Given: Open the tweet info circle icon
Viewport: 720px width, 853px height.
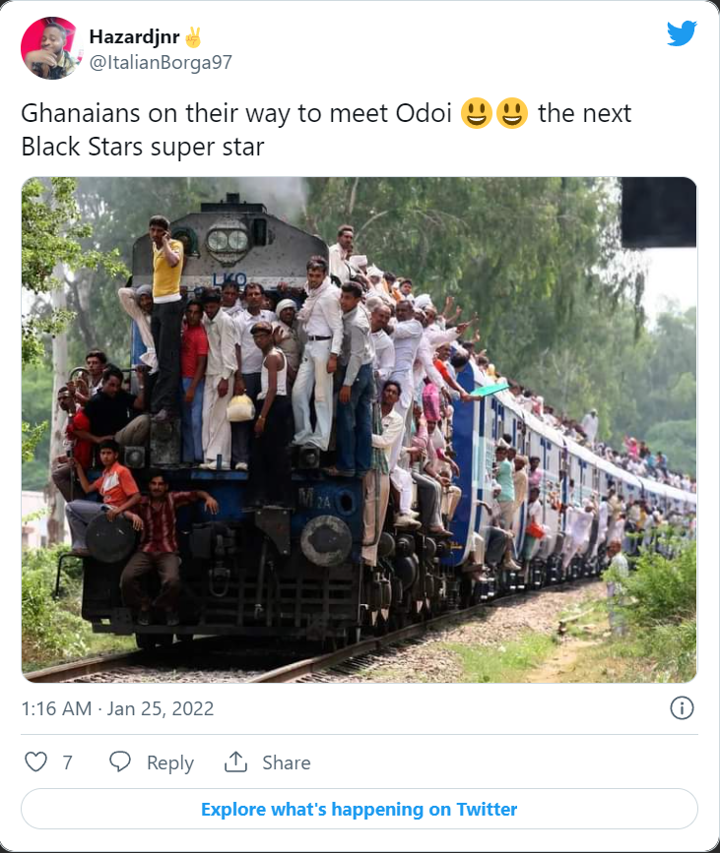Looking at the screenshot, I should pos(682,708).
